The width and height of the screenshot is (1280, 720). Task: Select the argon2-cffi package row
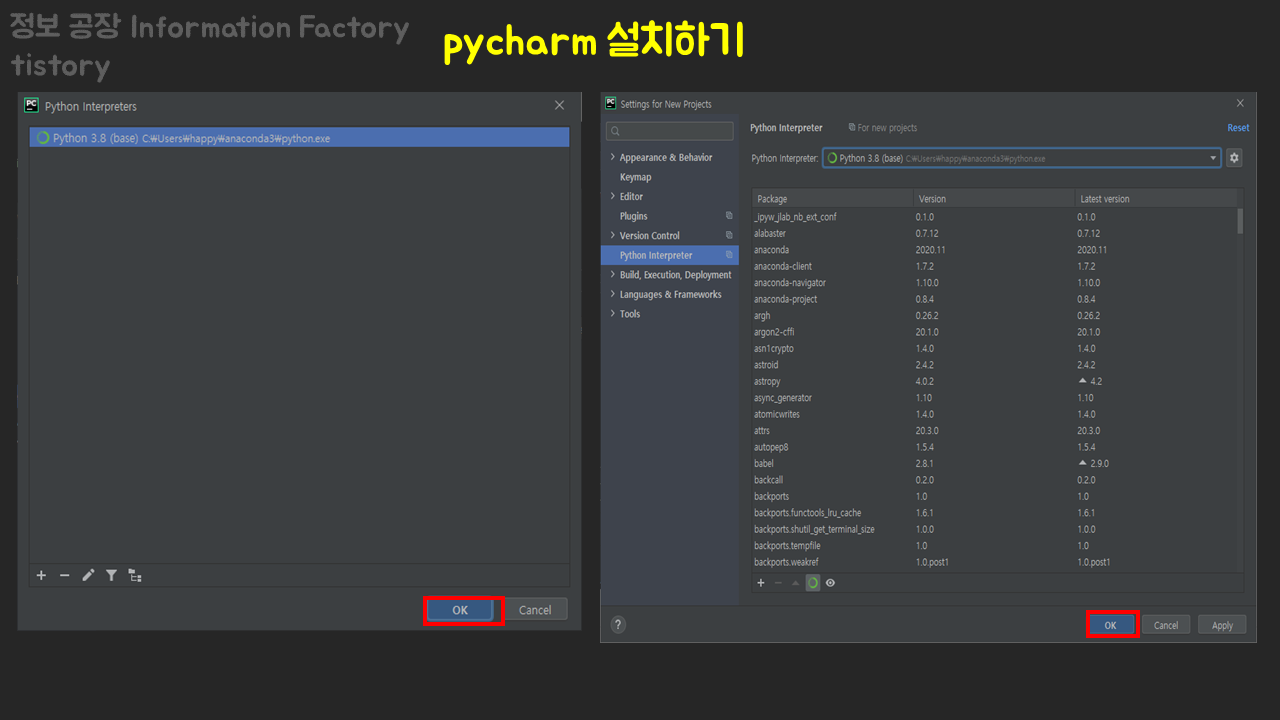(995, 332)
